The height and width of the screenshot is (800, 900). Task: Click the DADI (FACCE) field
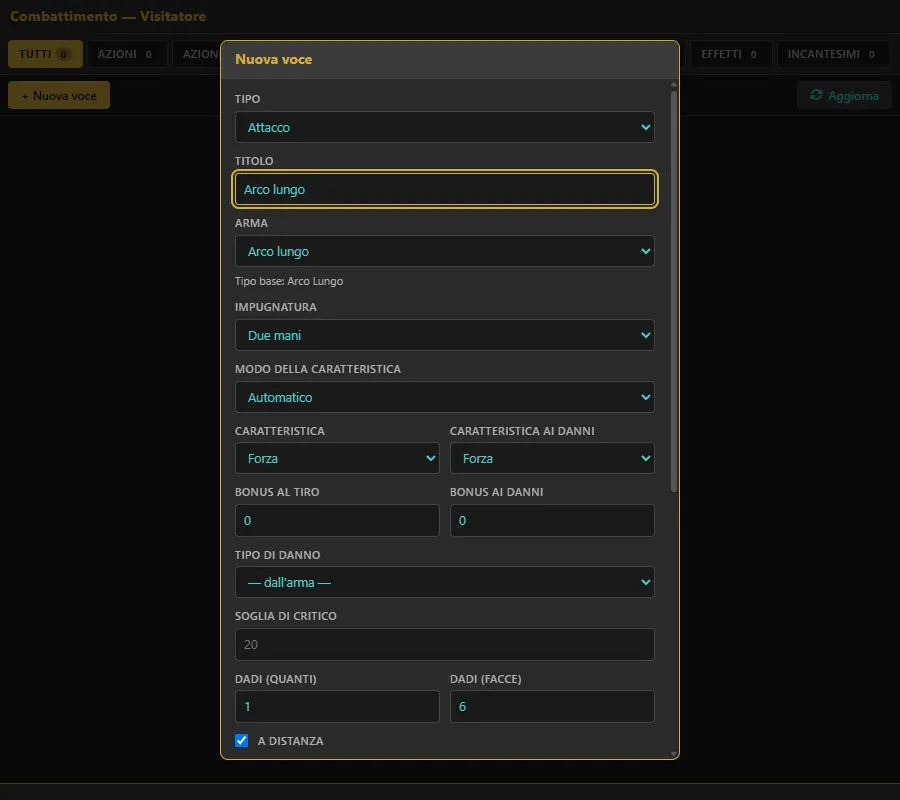pyautogui.click(x=552, y=706)
